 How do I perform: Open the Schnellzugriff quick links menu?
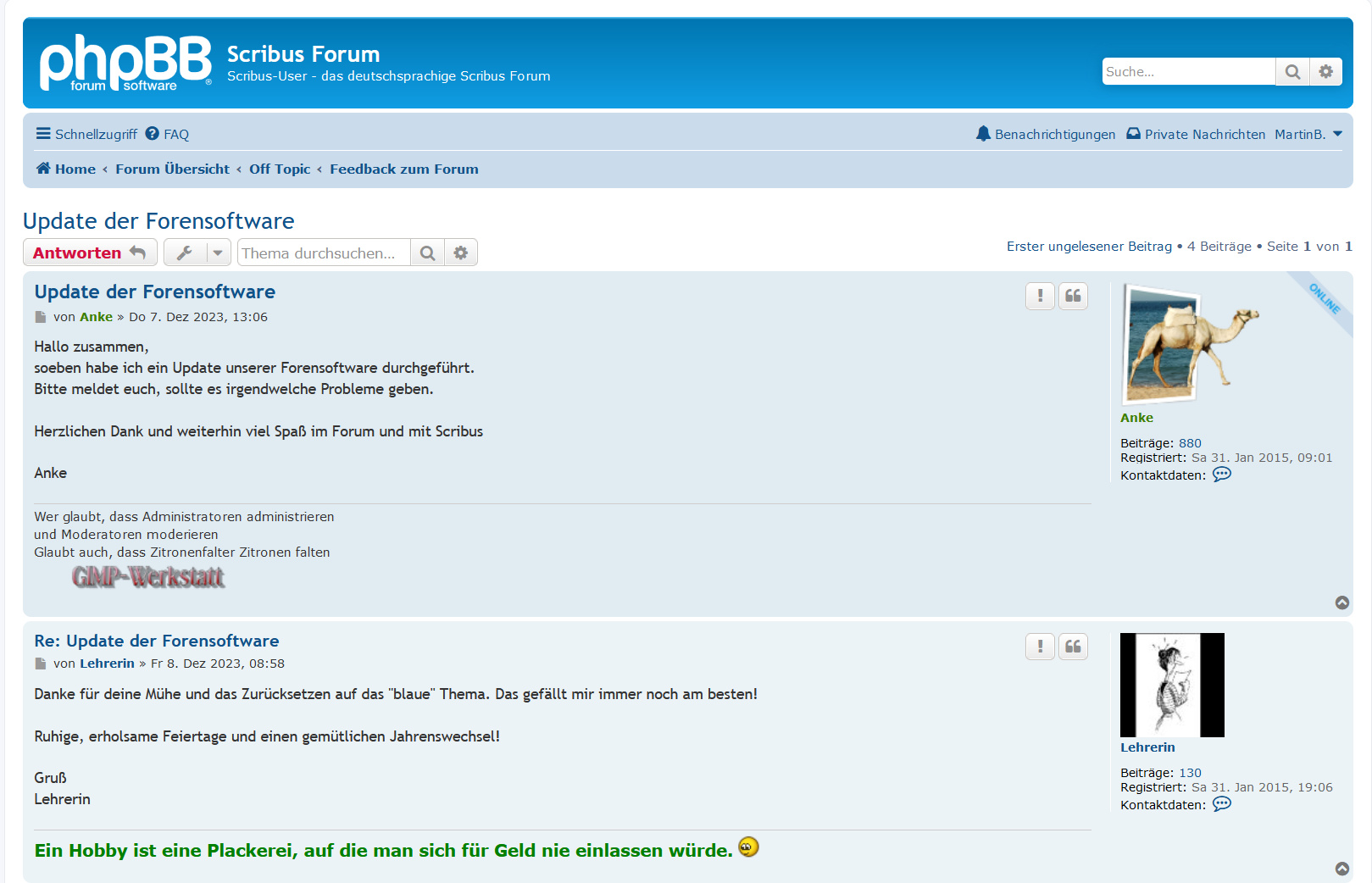pyautogui.click(x=86, y=134)
